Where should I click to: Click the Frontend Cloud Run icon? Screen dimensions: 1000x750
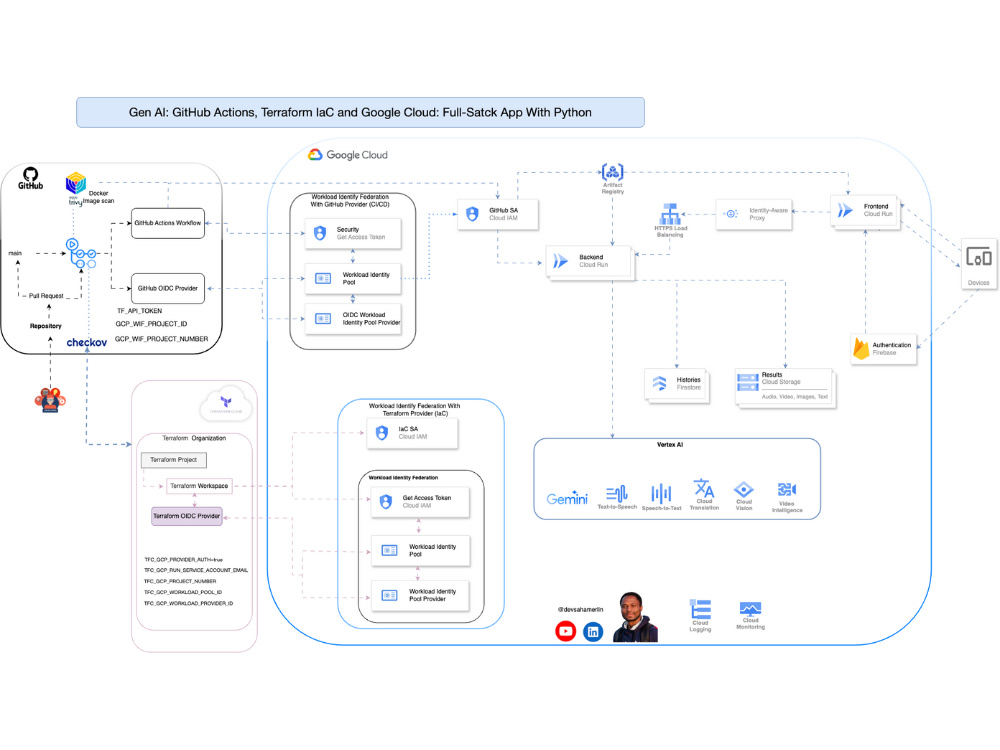pos(845,210)
